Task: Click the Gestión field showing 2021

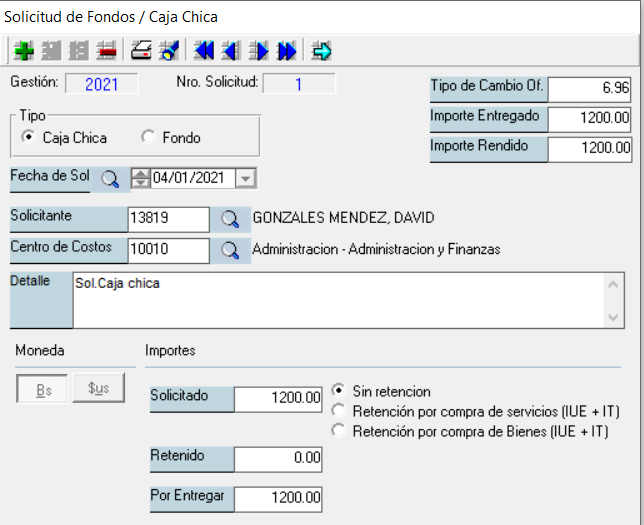Action: [x=101, y=84]
